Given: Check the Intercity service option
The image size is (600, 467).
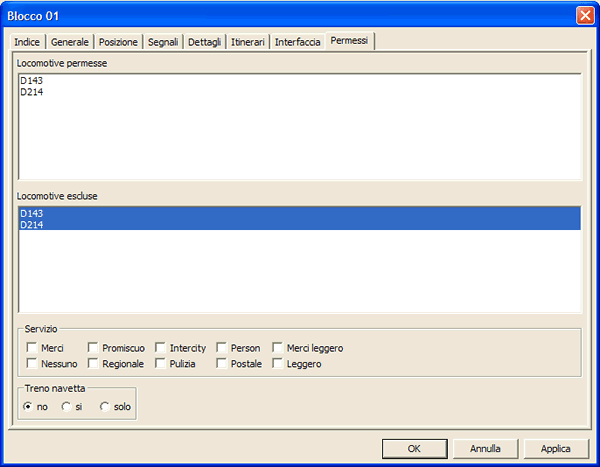Looking at the screenshot, I should tap(161, 348).
